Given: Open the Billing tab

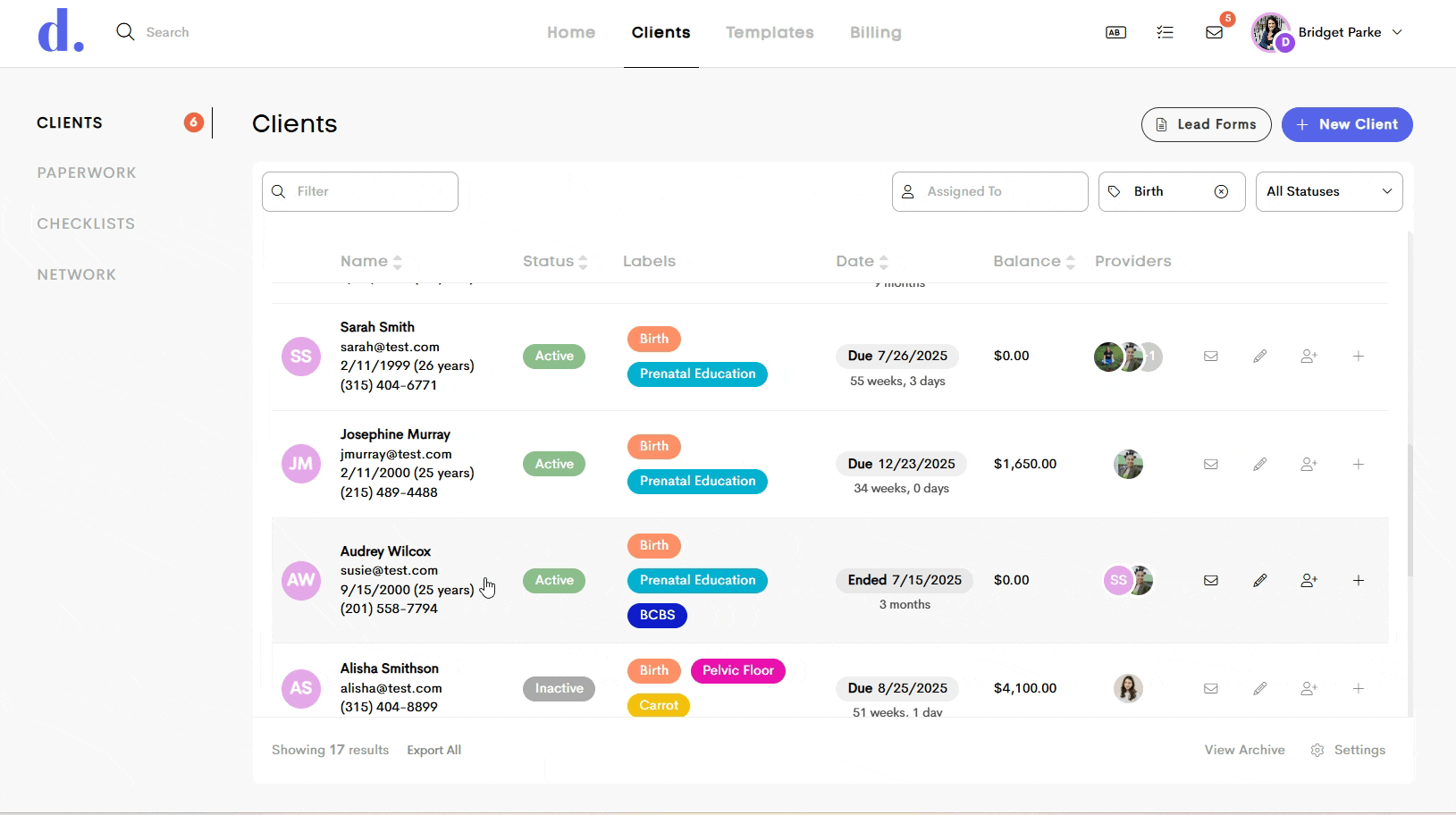Looking at the screenshot, I should (876, 32).
